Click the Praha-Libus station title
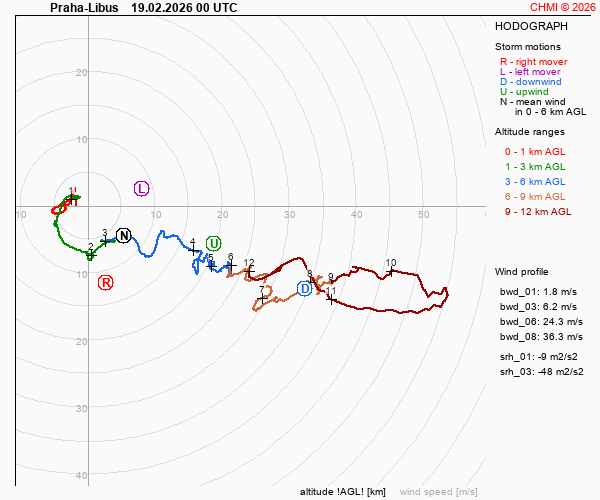 (84, 7)
